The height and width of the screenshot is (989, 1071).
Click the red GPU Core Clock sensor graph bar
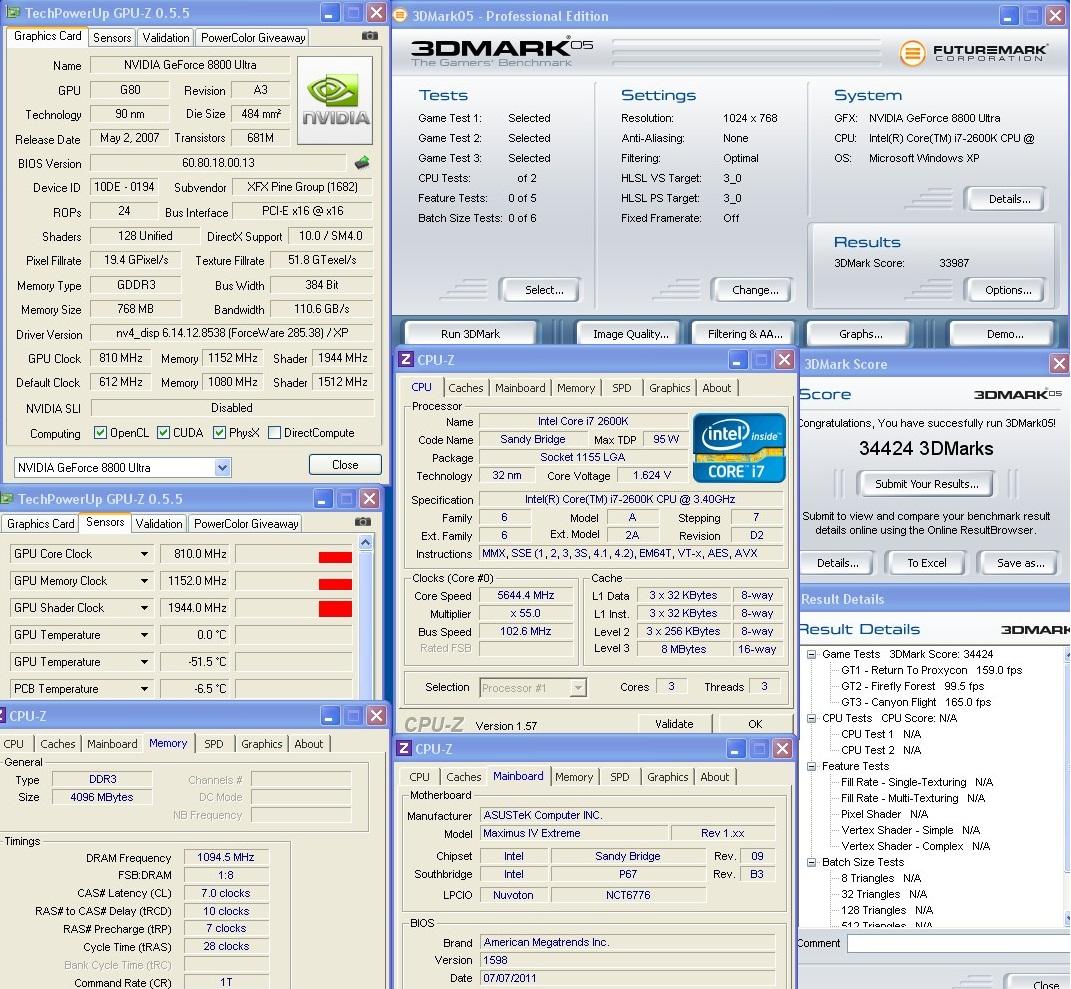335,557
